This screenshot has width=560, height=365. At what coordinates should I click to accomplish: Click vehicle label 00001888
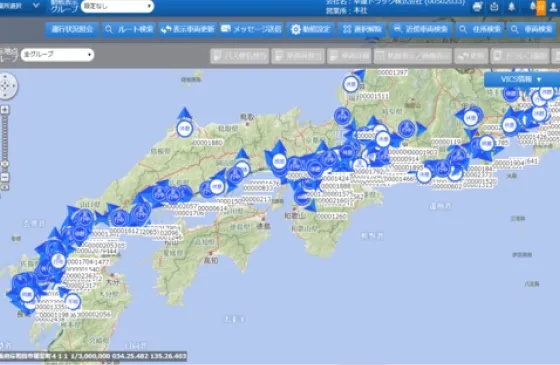(335, 186)
